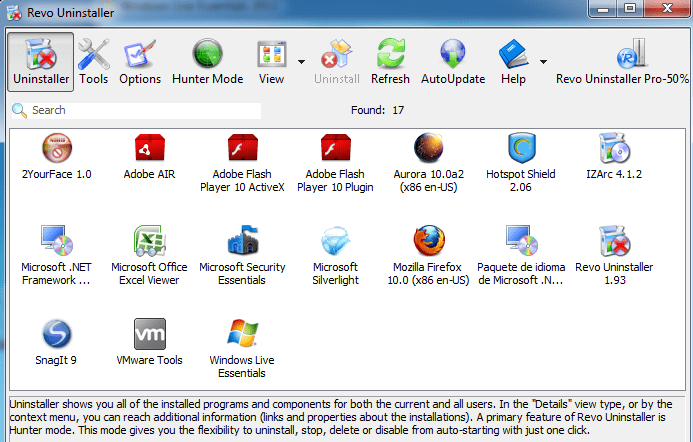The width and height of the screenshot is (693, 442).
Task: Select Hotspot Shield 2.06 icon
Action: pyautogui.click(x=521, y=148)
